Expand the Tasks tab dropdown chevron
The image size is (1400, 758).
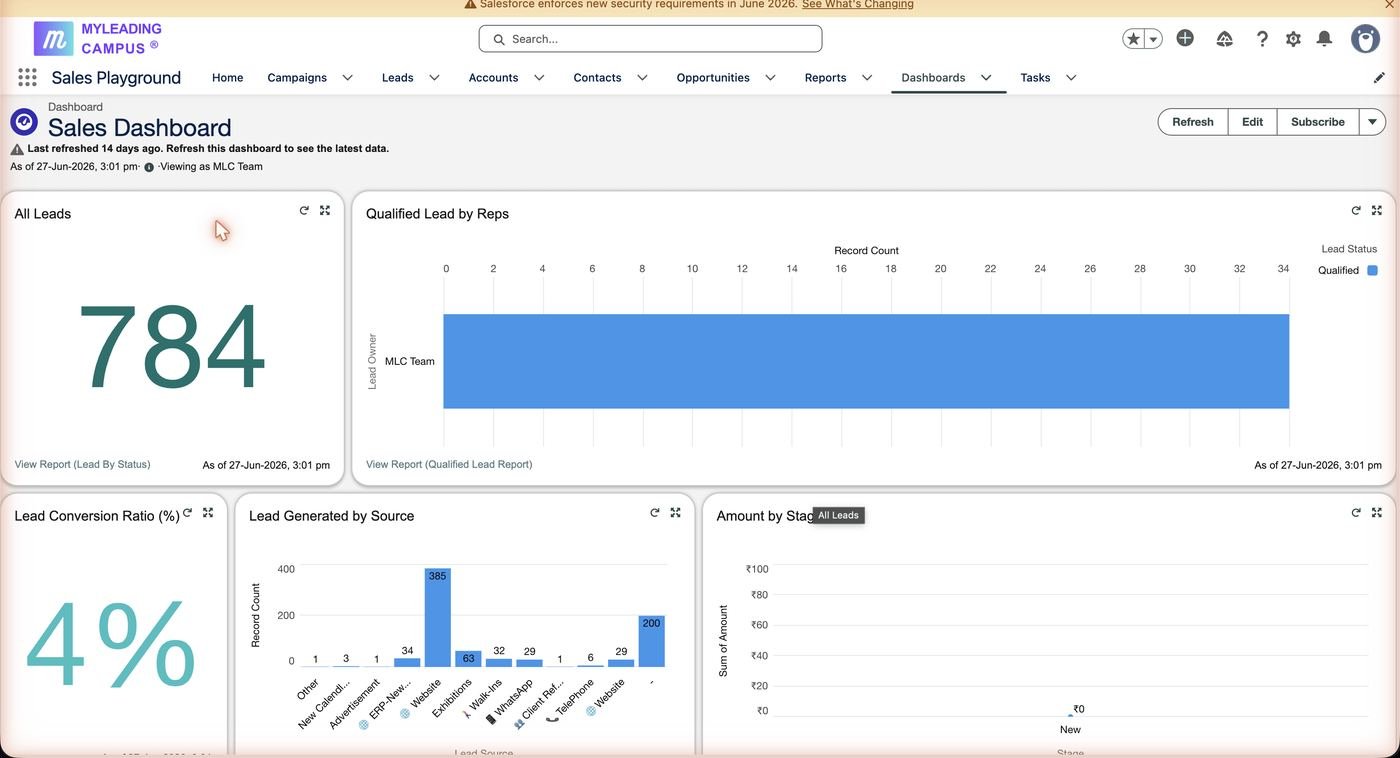(1071, 77)
